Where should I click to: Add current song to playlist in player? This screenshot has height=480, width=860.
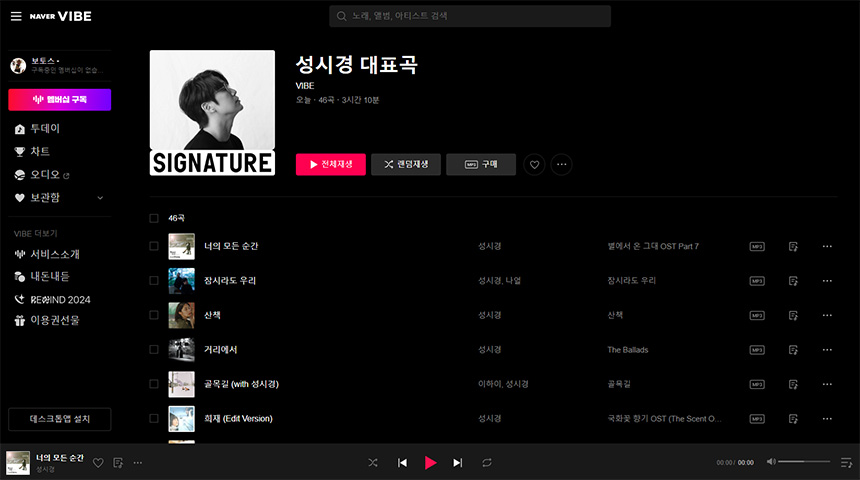click(118, 463)
